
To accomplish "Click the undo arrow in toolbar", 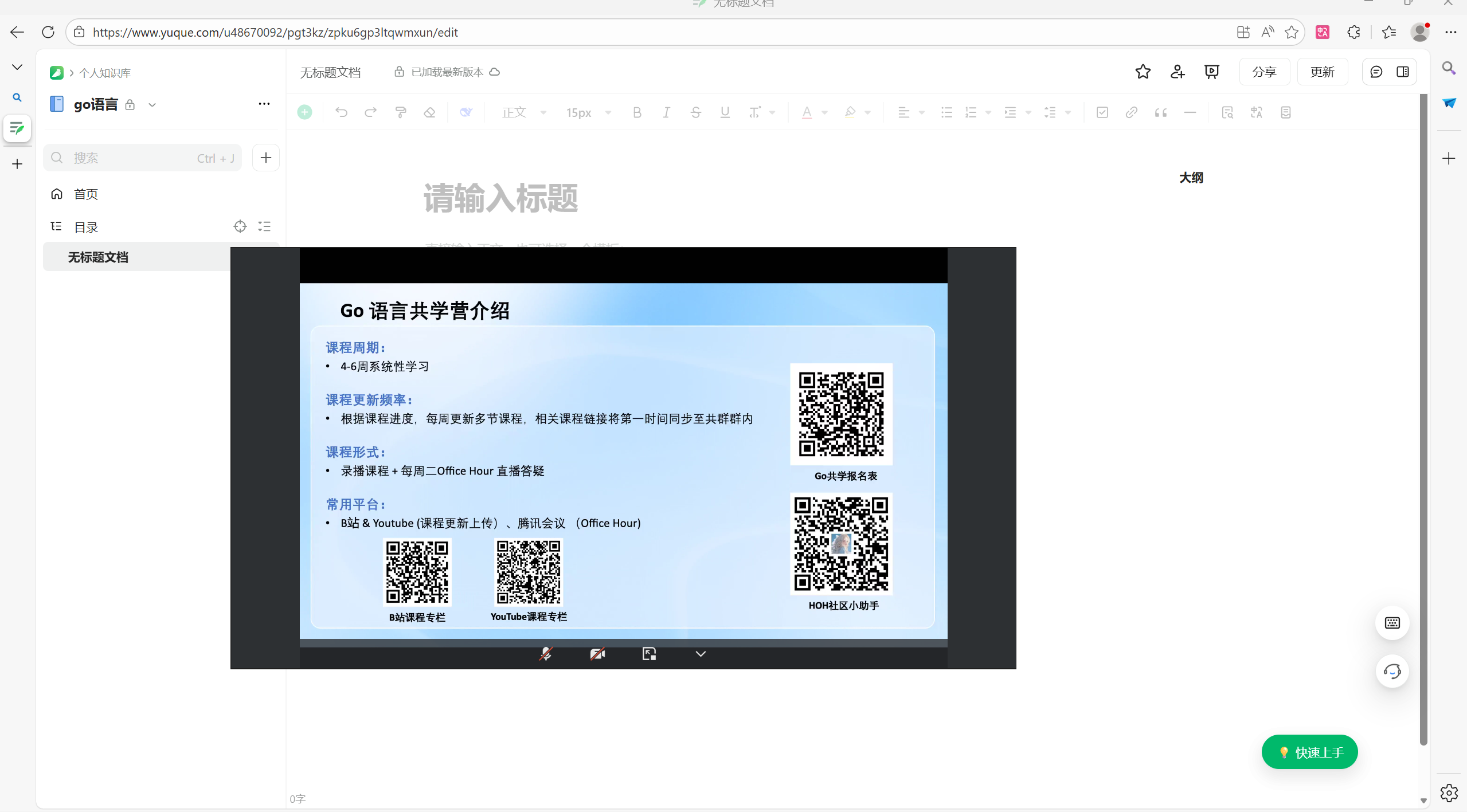I will (341, 112).
